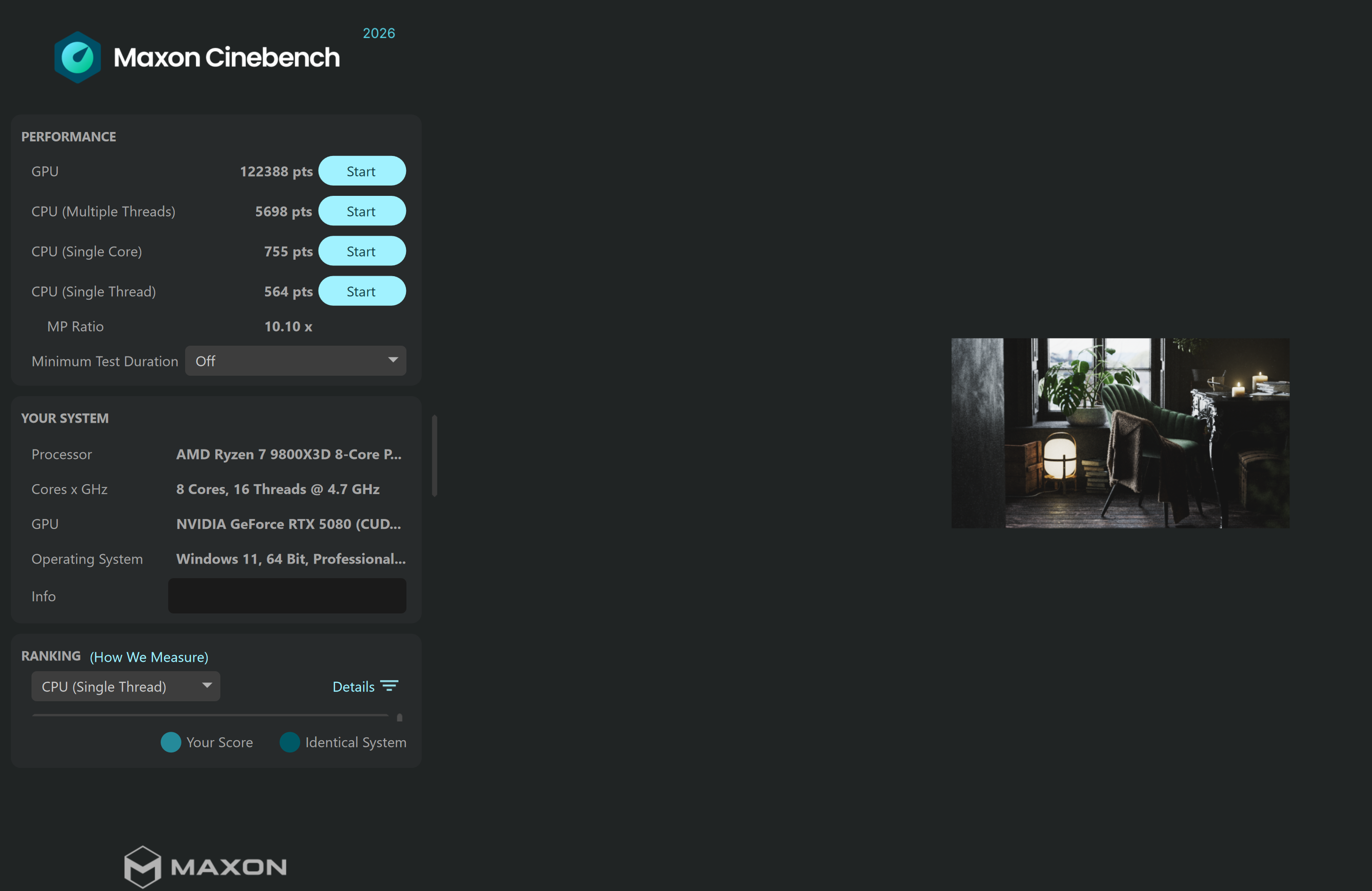
Task: Click the 564 pts single thread score
Action: (x=288, y=291)
